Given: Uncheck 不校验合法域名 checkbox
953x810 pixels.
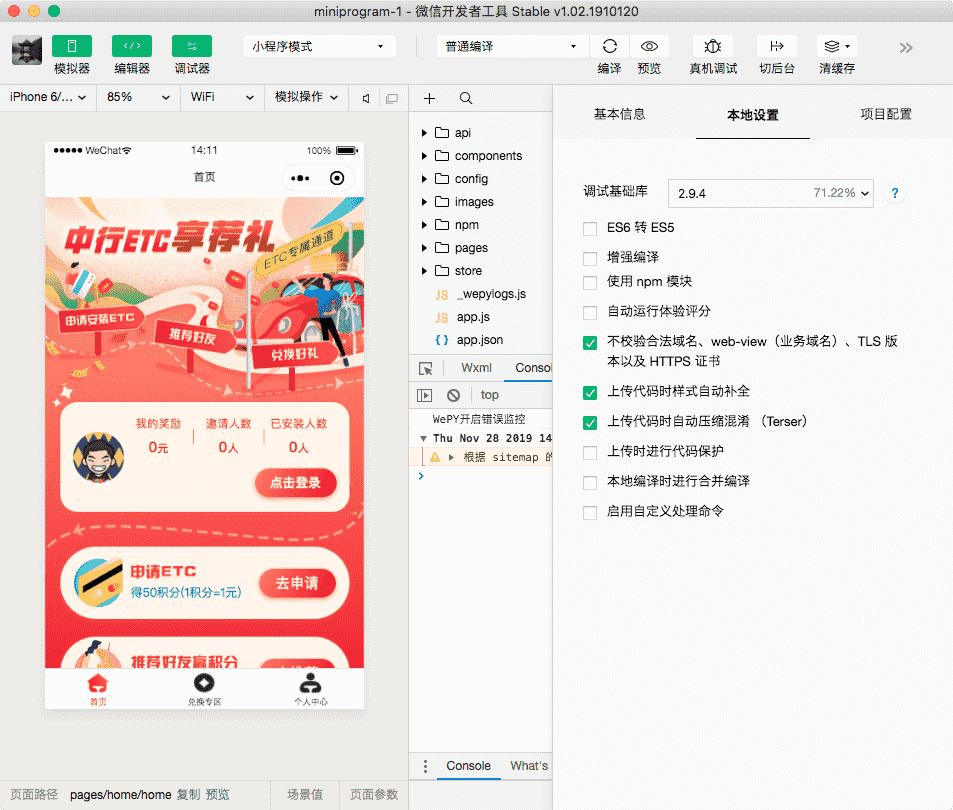Looking at the screenshot, I should (590, 343).
